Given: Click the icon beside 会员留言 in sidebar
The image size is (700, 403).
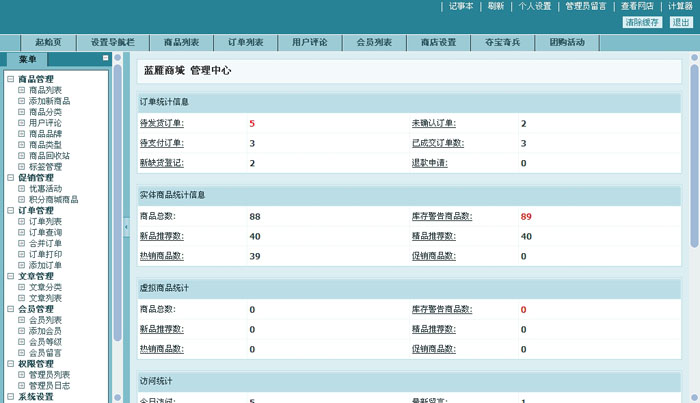Looking at the screenshot, I should 21,353.
